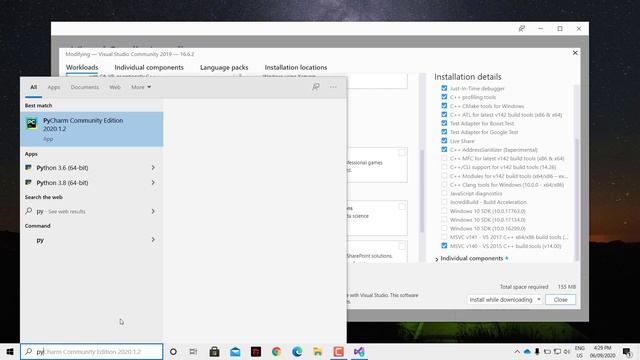This screenshot has width=640, height=360.
Task: Open the volume tray icon
Action: pyautogui.click(x=567, y=351)
